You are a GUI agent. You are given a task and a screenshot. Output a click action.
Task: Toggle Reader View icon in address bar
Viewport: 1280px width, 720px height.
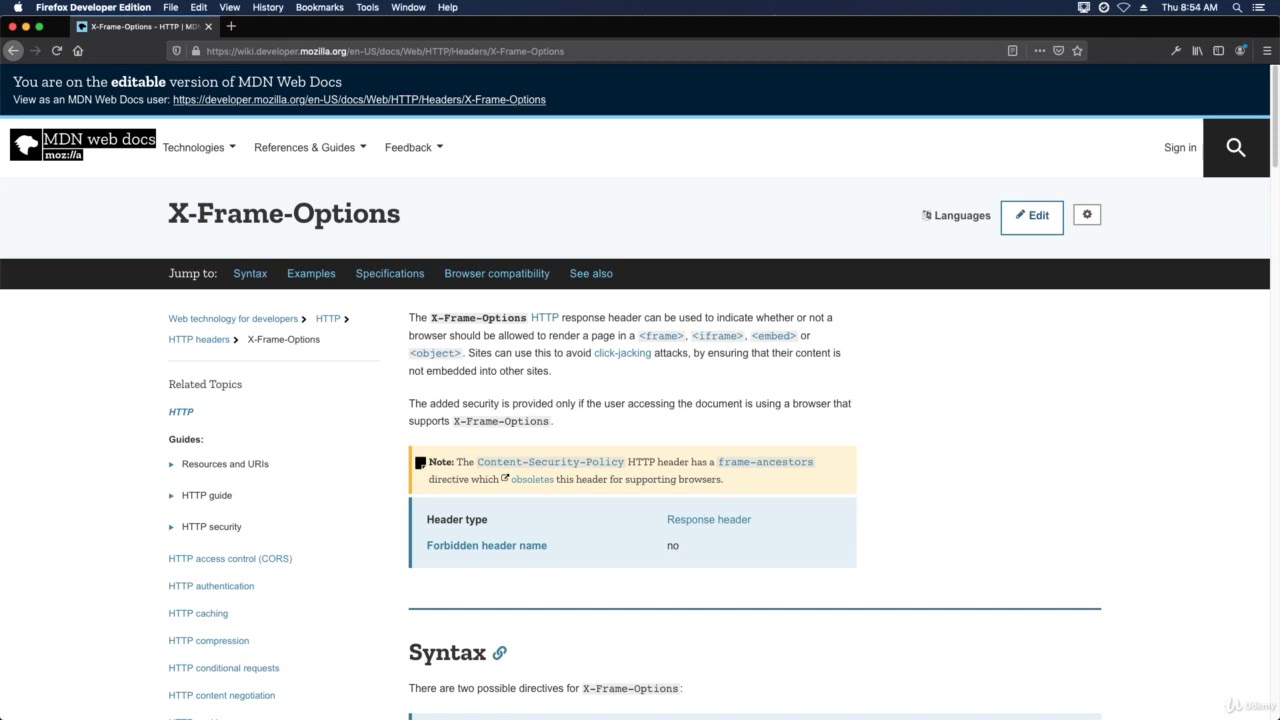click(1012, 51)
